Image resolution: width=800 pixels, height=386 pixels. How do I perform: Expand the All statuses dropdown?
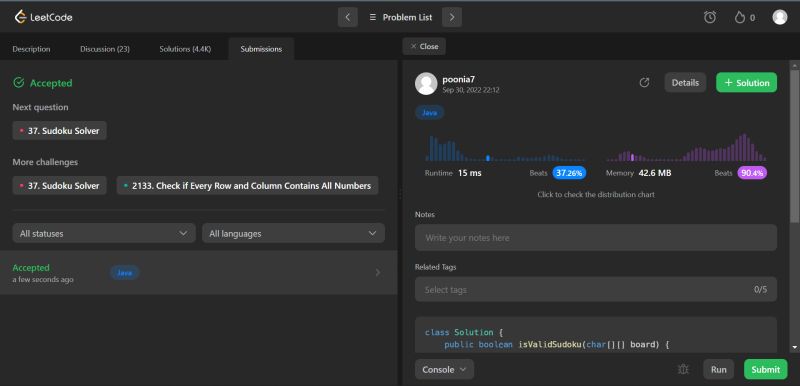[x=104, y=233]
